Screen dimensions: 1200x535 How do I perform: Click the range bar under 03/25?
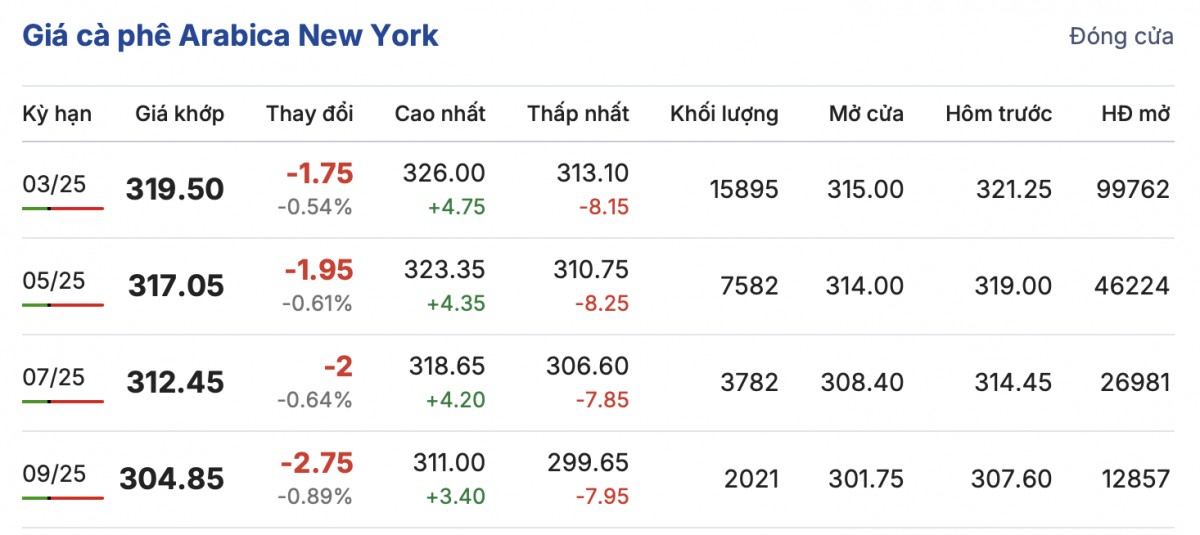pyautogui.click(x=62, y=208)
